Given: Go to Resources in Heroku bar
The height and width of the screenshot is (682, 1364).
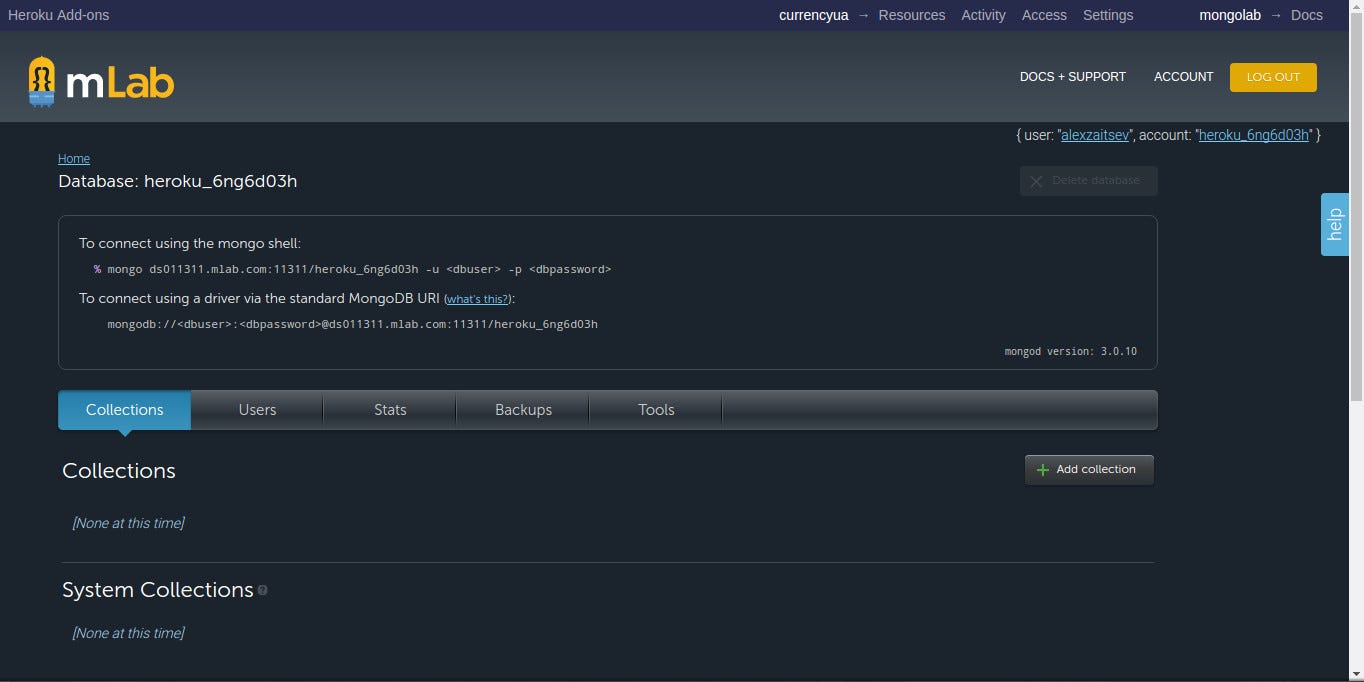Looking at the screenshot, I should [x=912, y=15].
